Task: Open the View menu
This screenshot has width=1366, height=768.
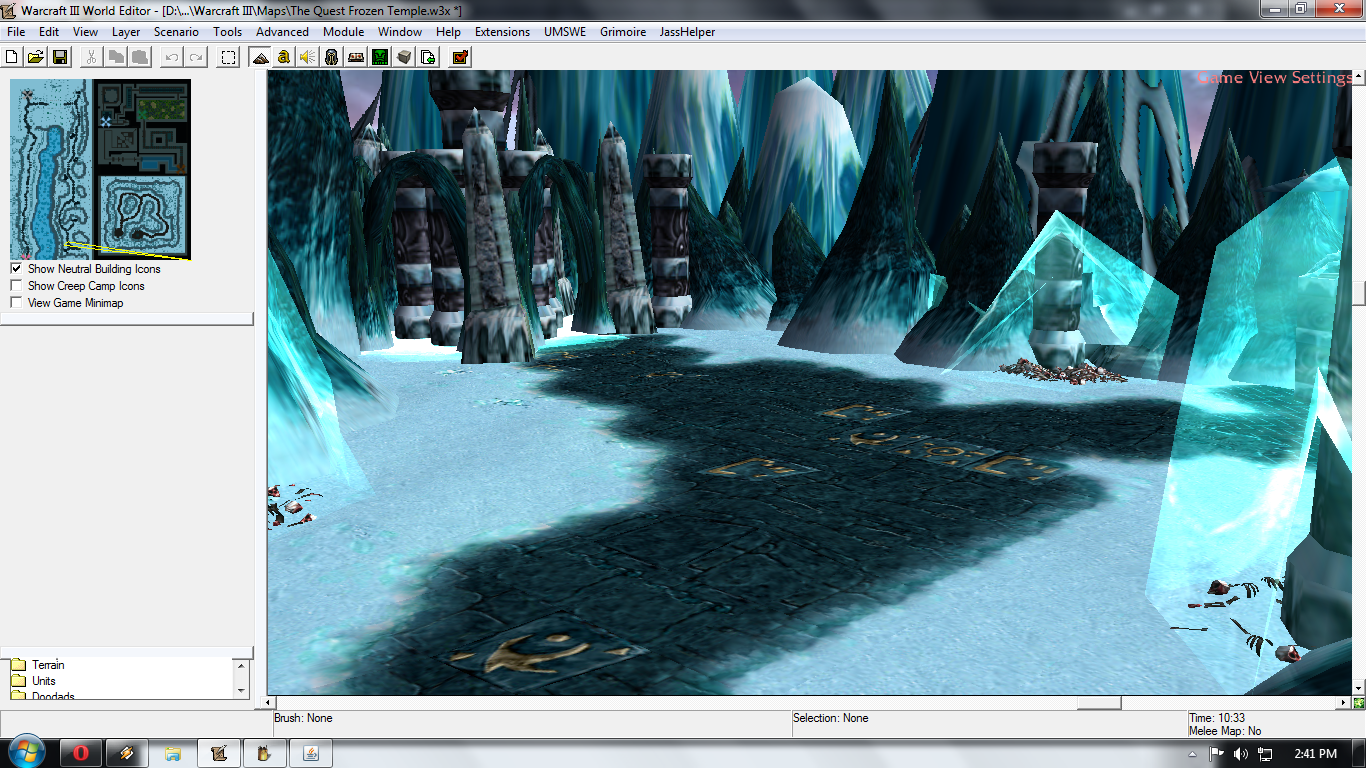Action: point(85,32)
